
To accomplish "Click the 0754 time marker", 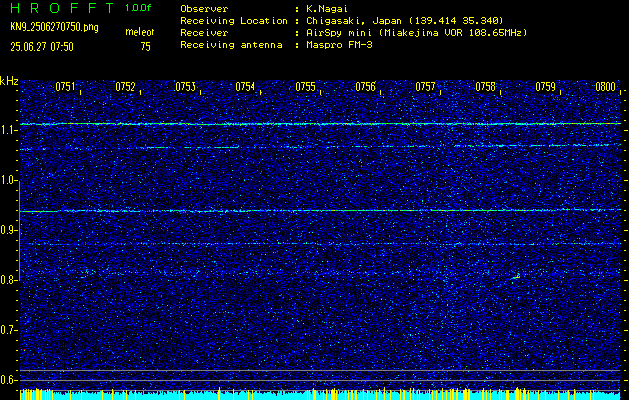I will click(x=245, y=87).
